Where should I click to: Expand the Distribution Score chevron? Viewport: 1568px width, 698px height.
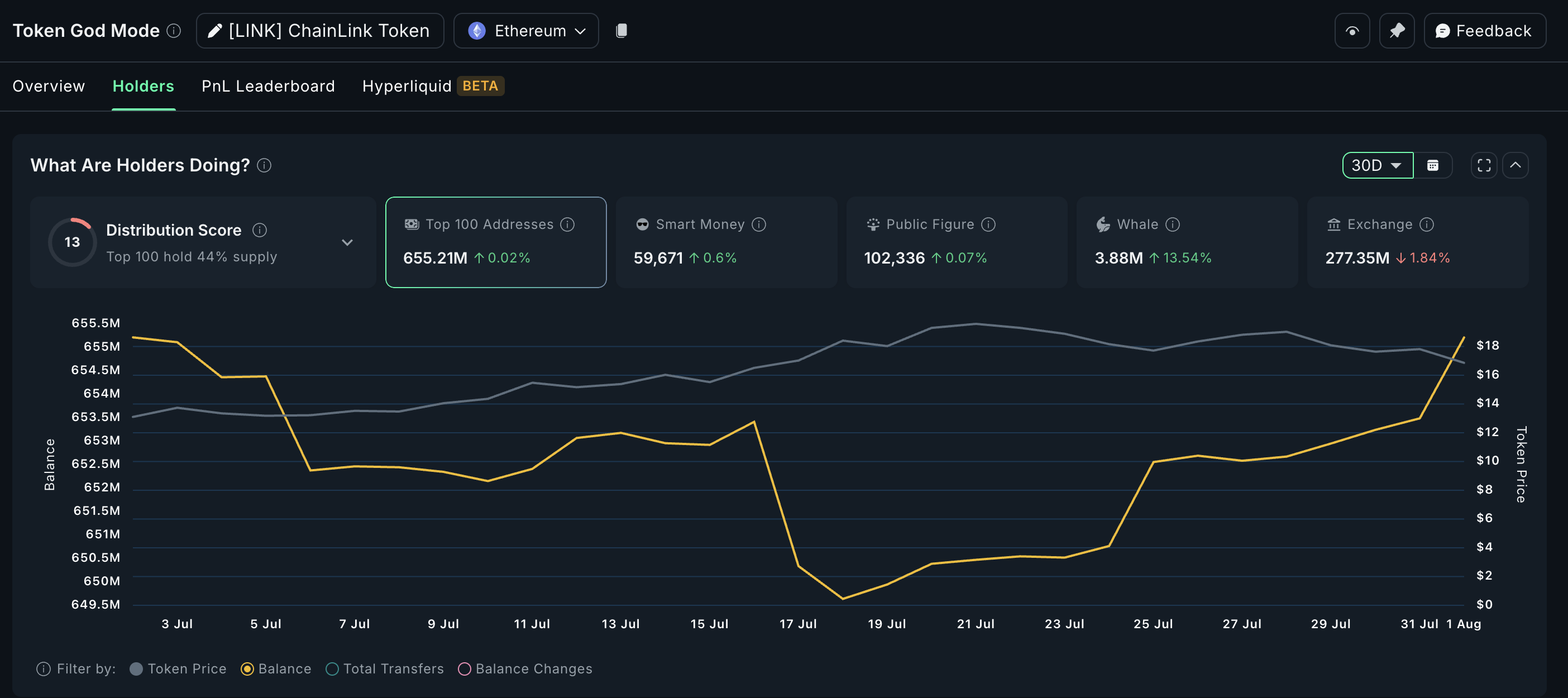(x=347, y=242)
